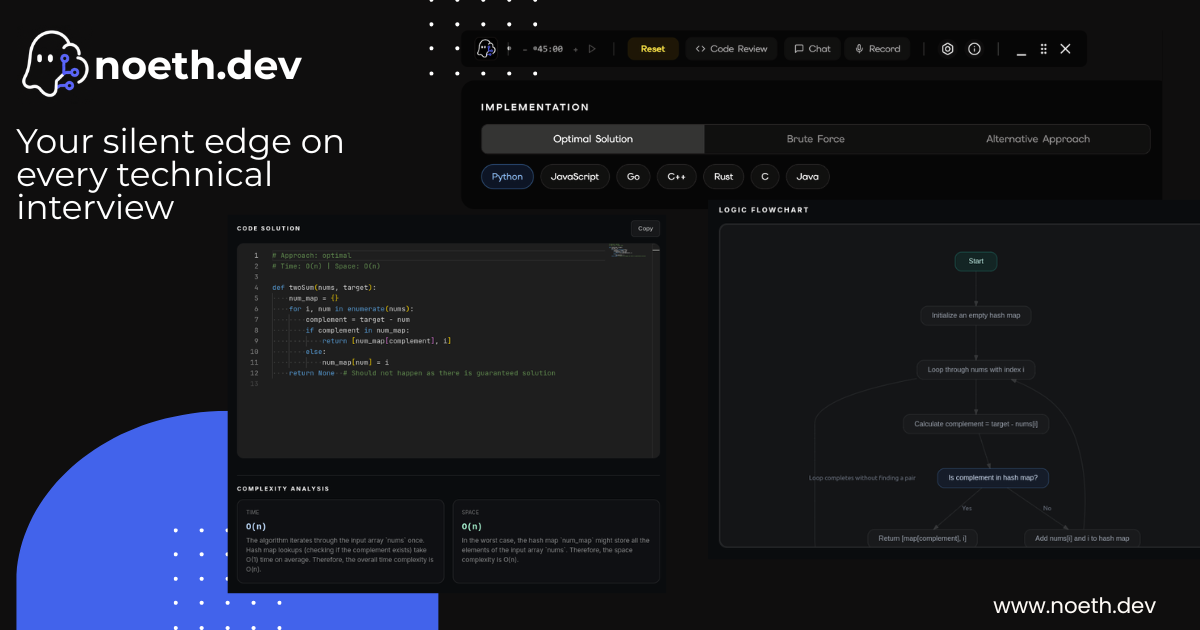Screen dimensions: 1200x630
Task: Start the timer with the play icon
Action: click(x=592, y=48)
